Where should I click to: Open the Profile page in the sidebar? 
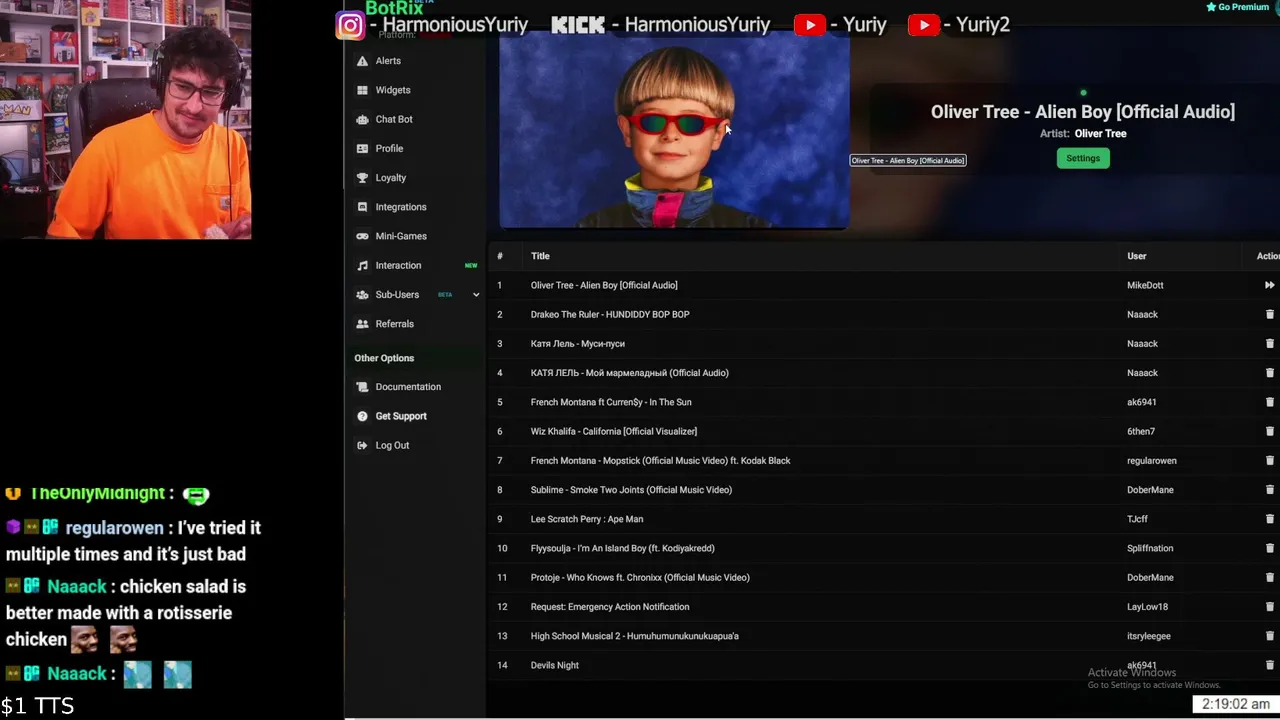pos(389,148)
